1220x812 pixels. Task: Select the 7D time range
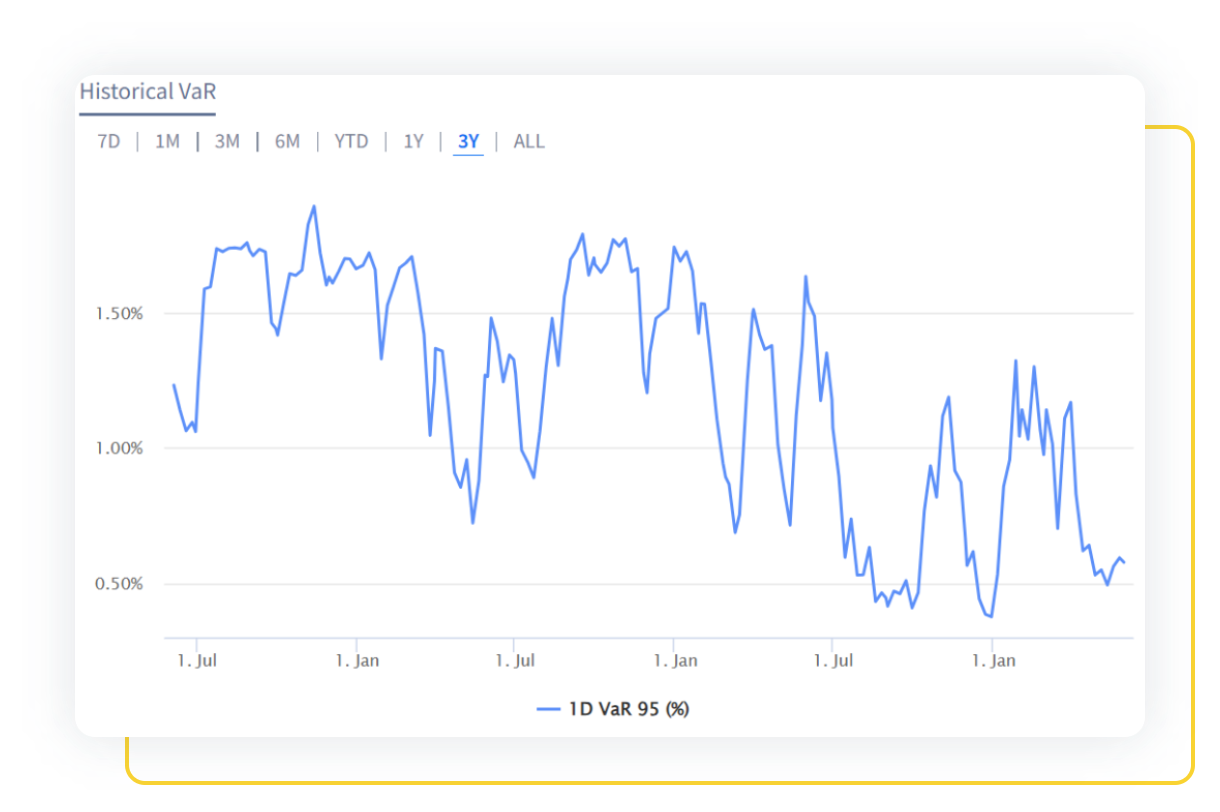108,141
